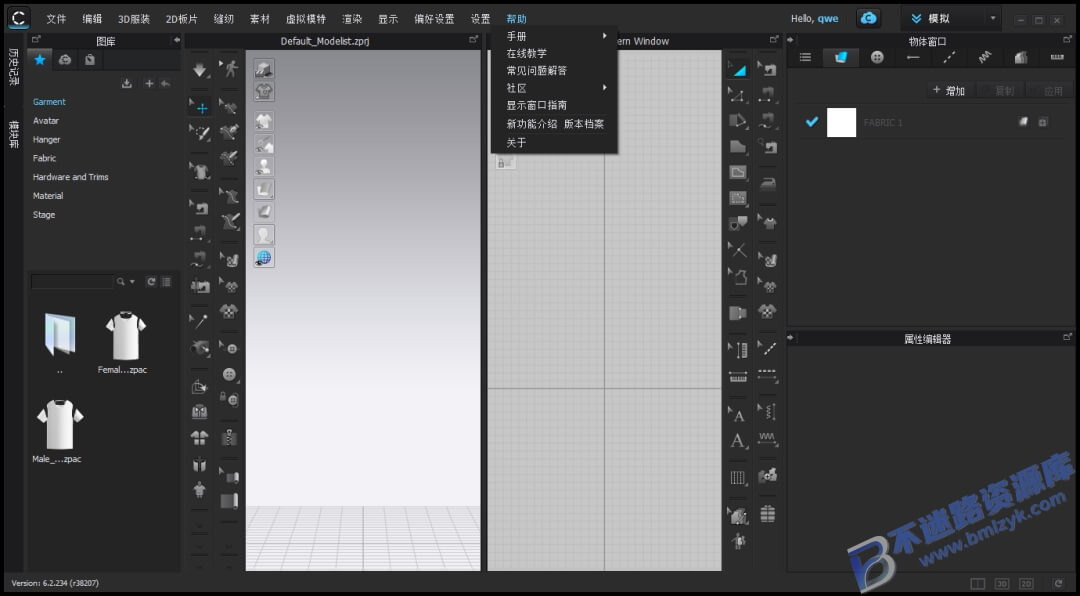The width and height of the screenshot is (1080, 596).
Task: Click the library search input field
Action: pyautogui.click(x=72, y=281)
